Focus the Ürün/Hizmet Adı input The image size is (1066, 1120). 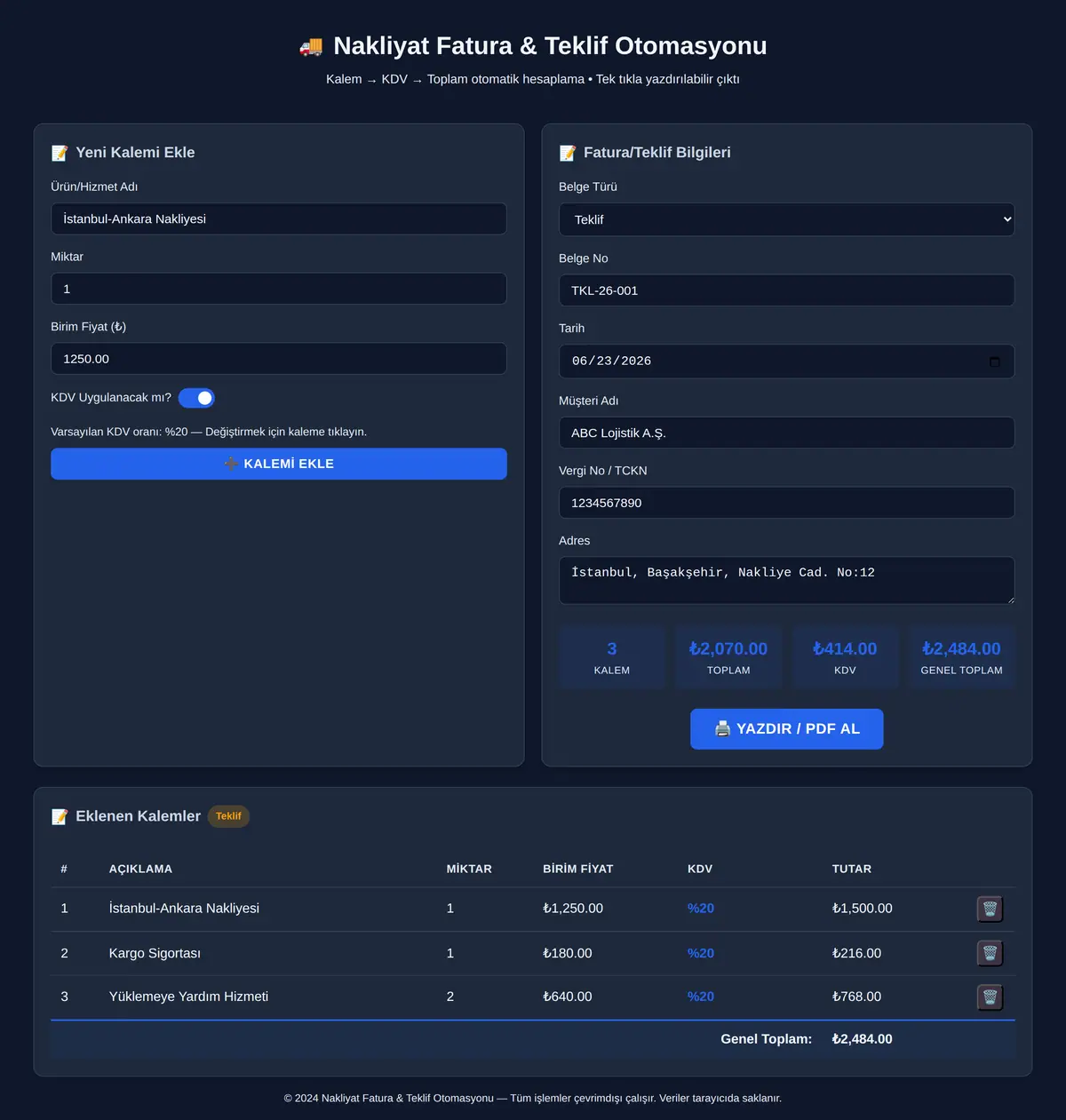[279, 218]
